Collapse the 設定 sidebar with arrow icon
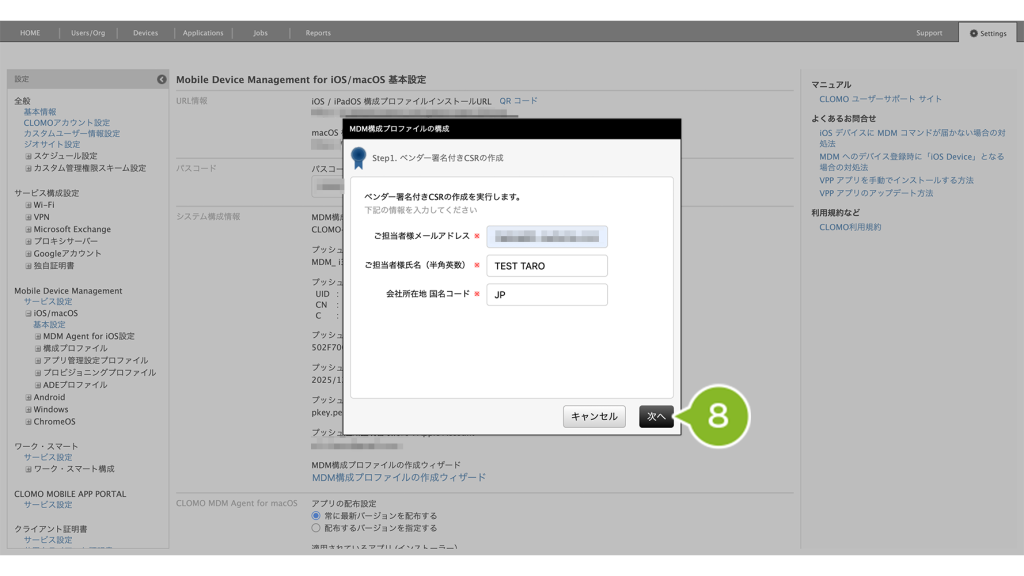Image resolution: width=1024 pixels, height=576 pixels. pos(162,79)
